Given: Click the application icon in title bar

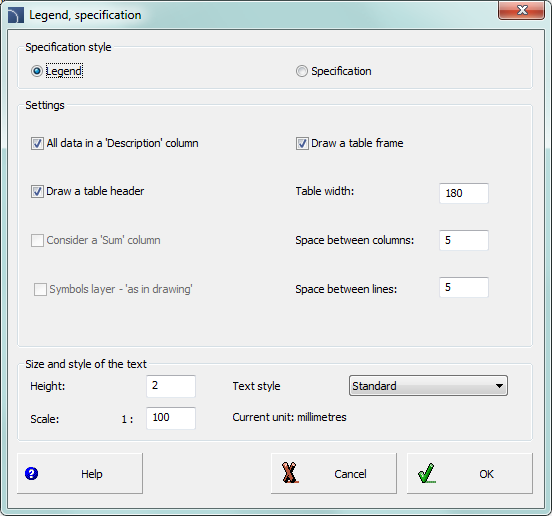Looking at the screenshot, I should coord(16,15).
